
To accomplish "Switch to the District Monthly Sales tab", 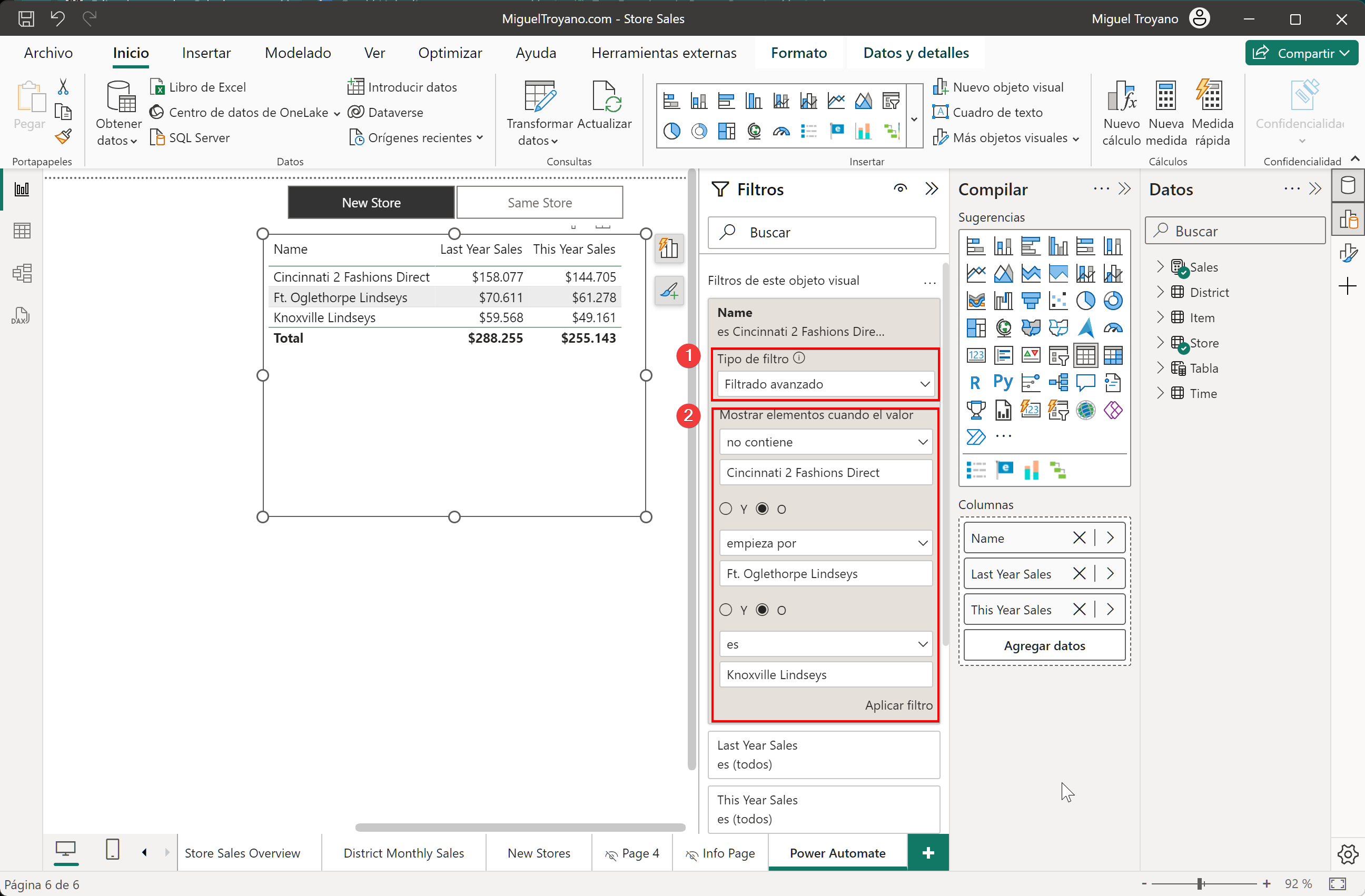I will (x=404, y=853).
